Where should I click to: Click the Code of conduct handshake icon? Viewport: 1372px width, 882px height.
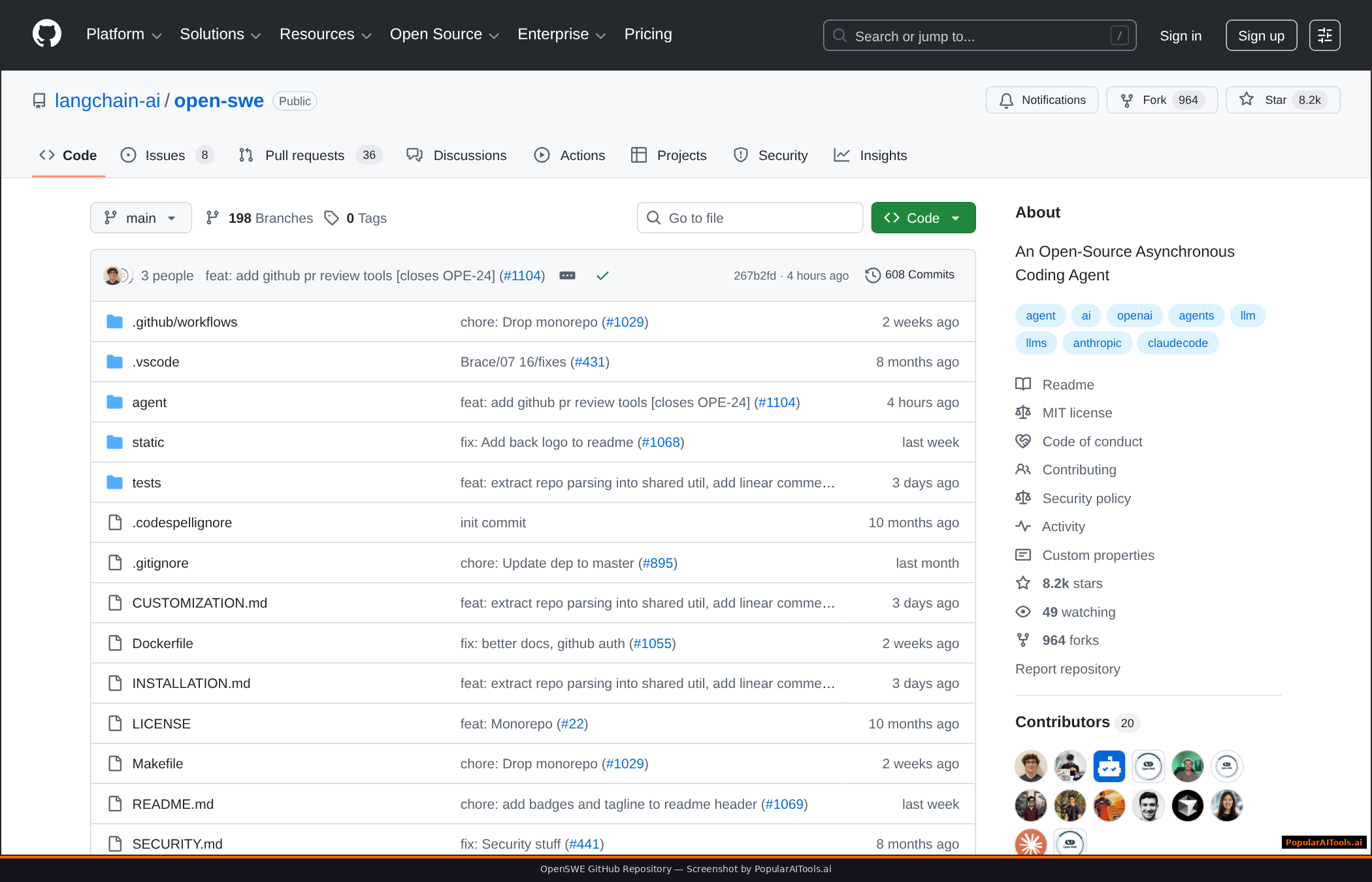coord(1024,441)
